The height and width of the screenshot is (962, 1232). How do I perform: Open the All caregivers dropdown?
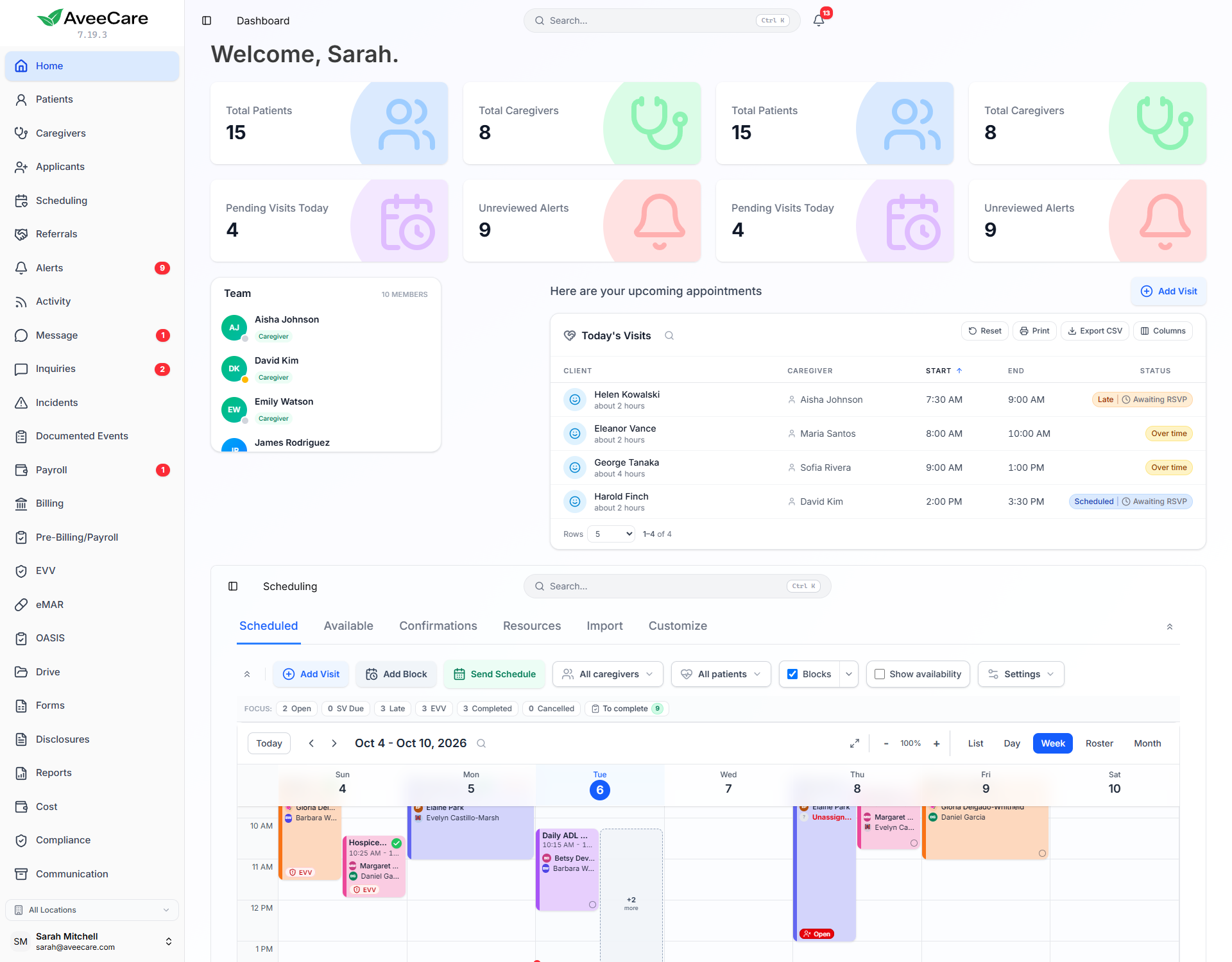click(608, 674)
